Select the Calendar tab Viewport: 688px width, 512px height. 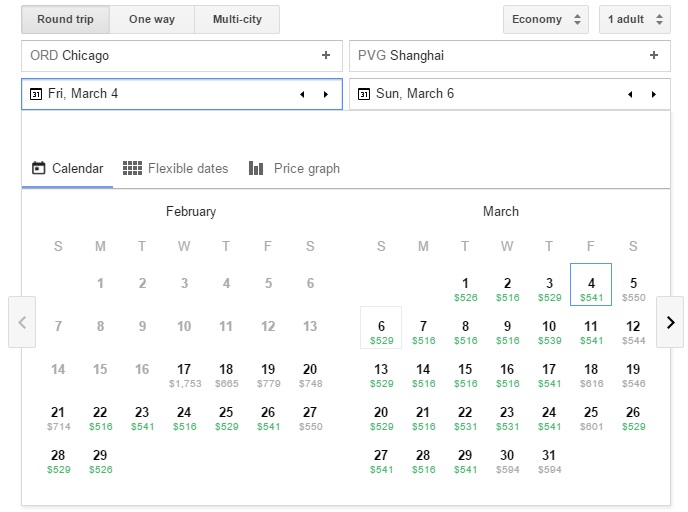coord(67,168)
